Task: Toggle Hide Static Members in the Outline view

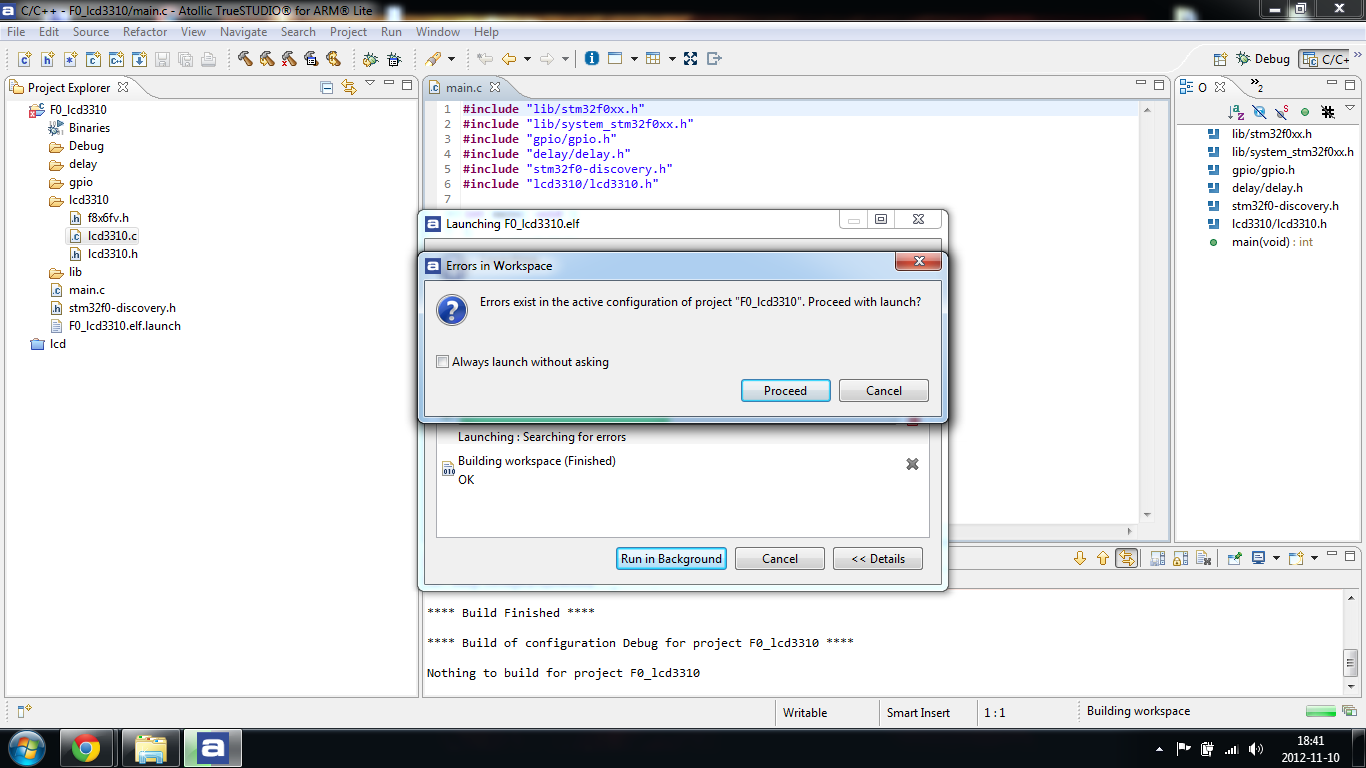Action: tap(1281, 112)
